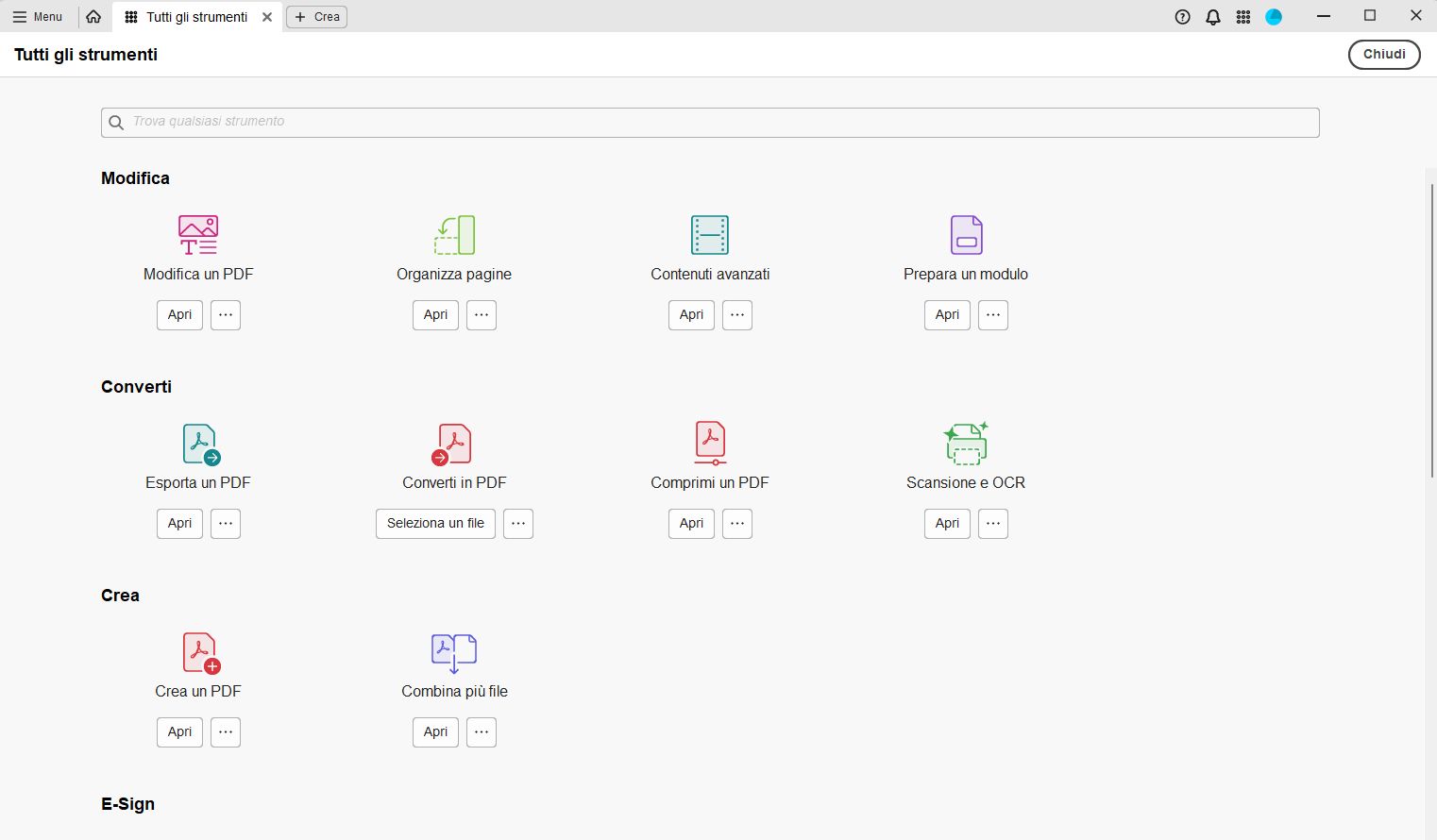Screen dimensions: 1437x840
Task: Open the notifications bell icon
Action: tap(1212, 16)
